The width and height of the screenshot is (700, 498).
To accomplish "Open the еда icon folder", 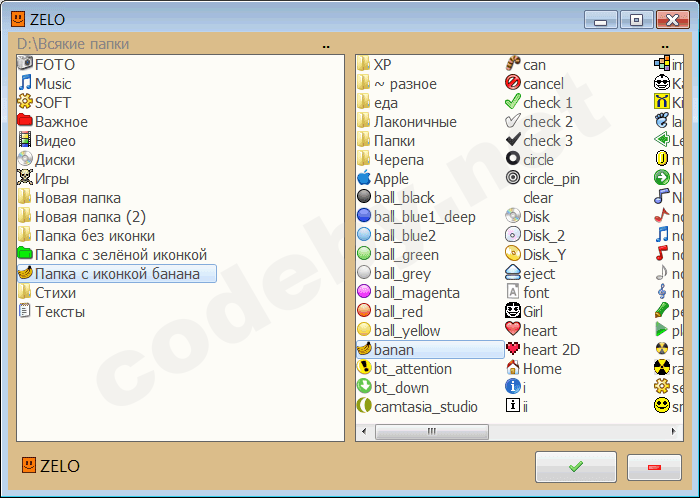I will click(x=378, y=103).
